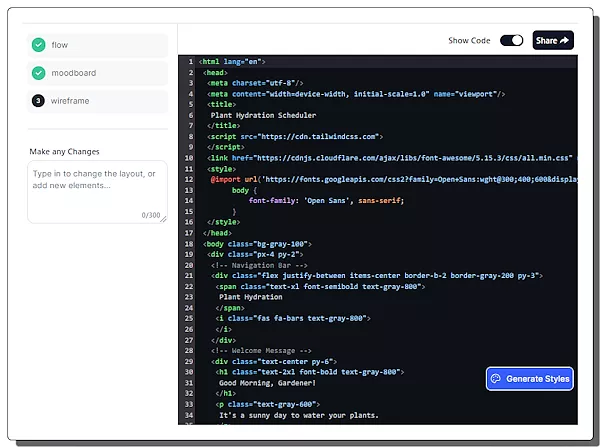Image resolution: width=600 pixels, height=447 pixels.
Task: Click the 'Good Morning, Gardener!' code line
Action: coord(267,383)
